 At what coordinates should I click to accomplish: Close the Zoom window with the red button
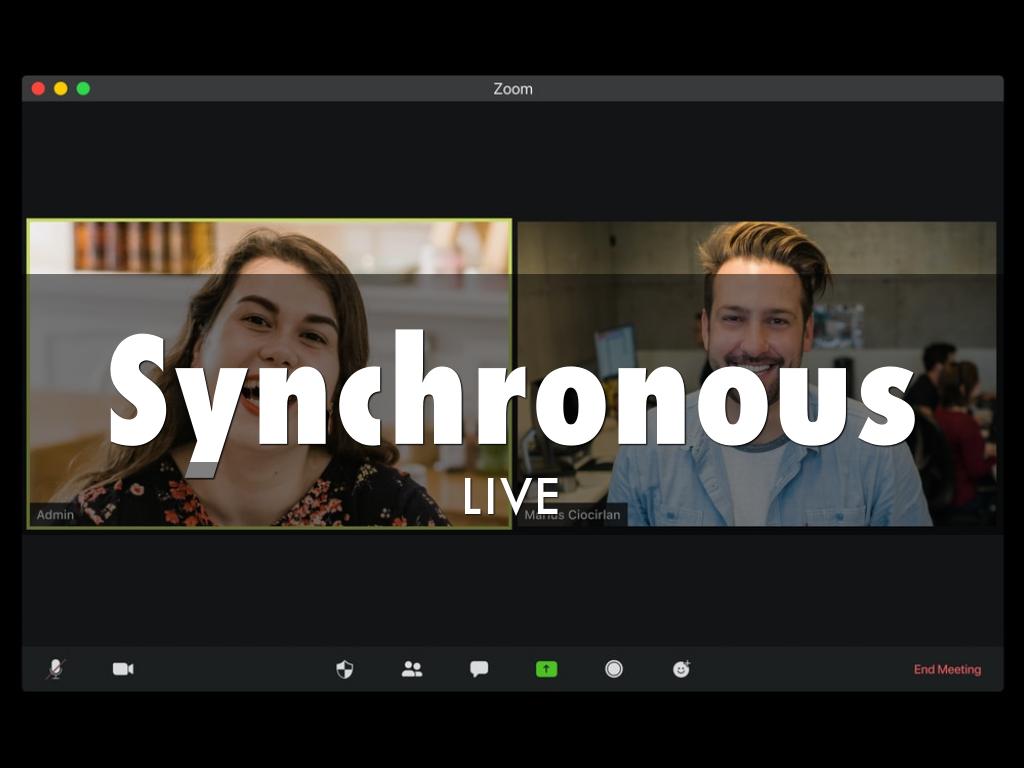38,89
